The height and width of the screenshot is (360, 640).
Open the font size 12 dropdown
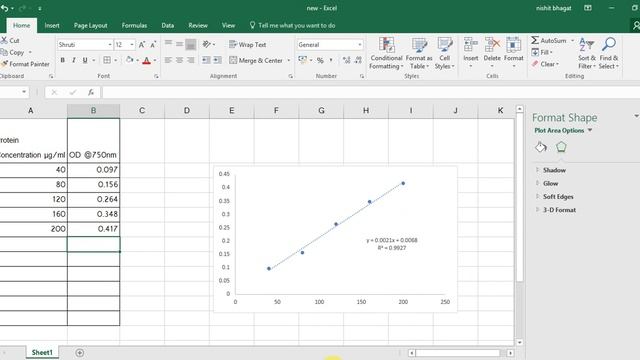[132, 44]
